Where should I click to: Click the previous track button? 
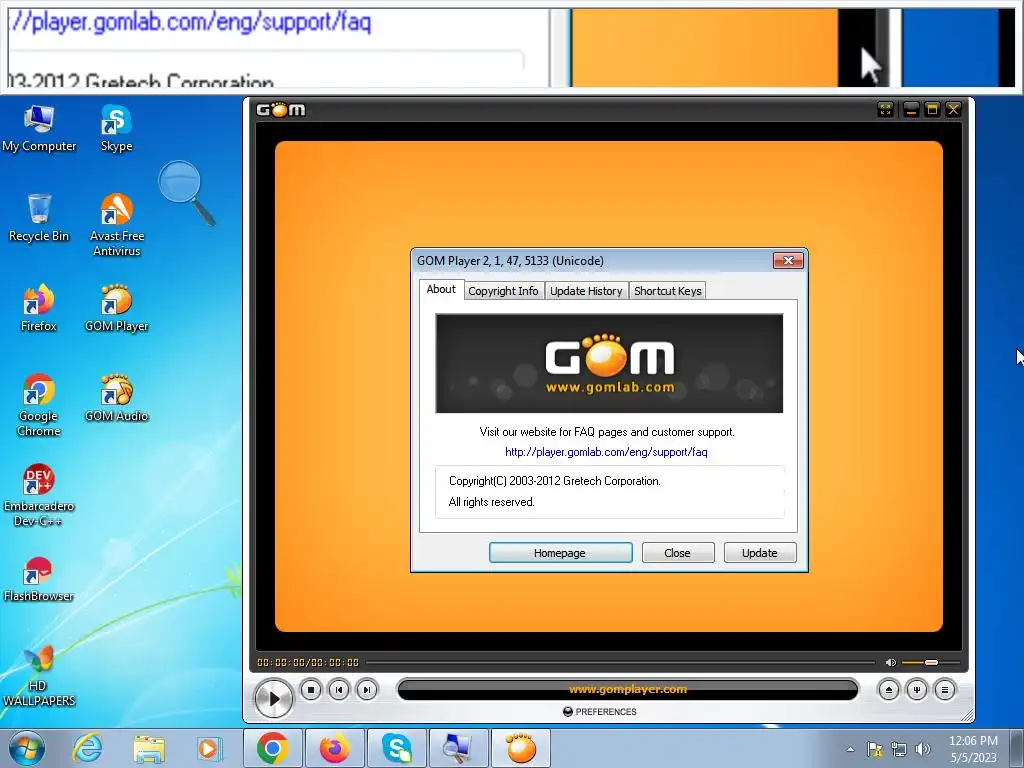coord(339,690)
